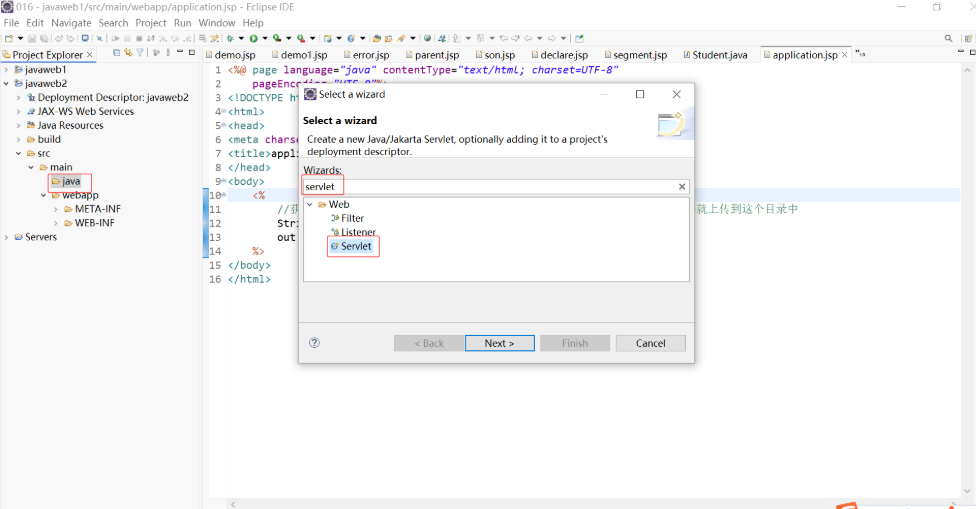This screenshot has height=509, width=976.
Task: Expand the build folder node
Action: 19,139
